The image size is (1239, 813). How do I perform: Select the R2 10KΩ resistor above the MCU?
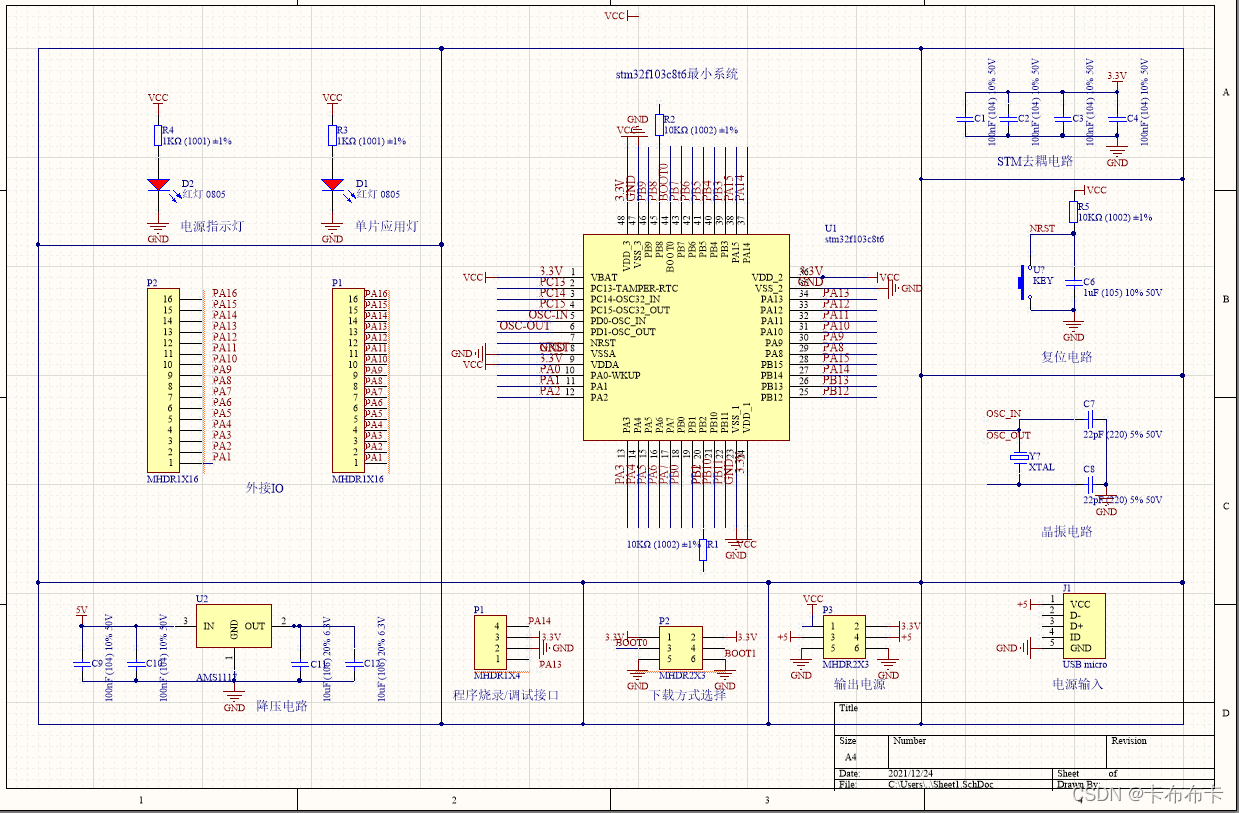pos(658,124)
